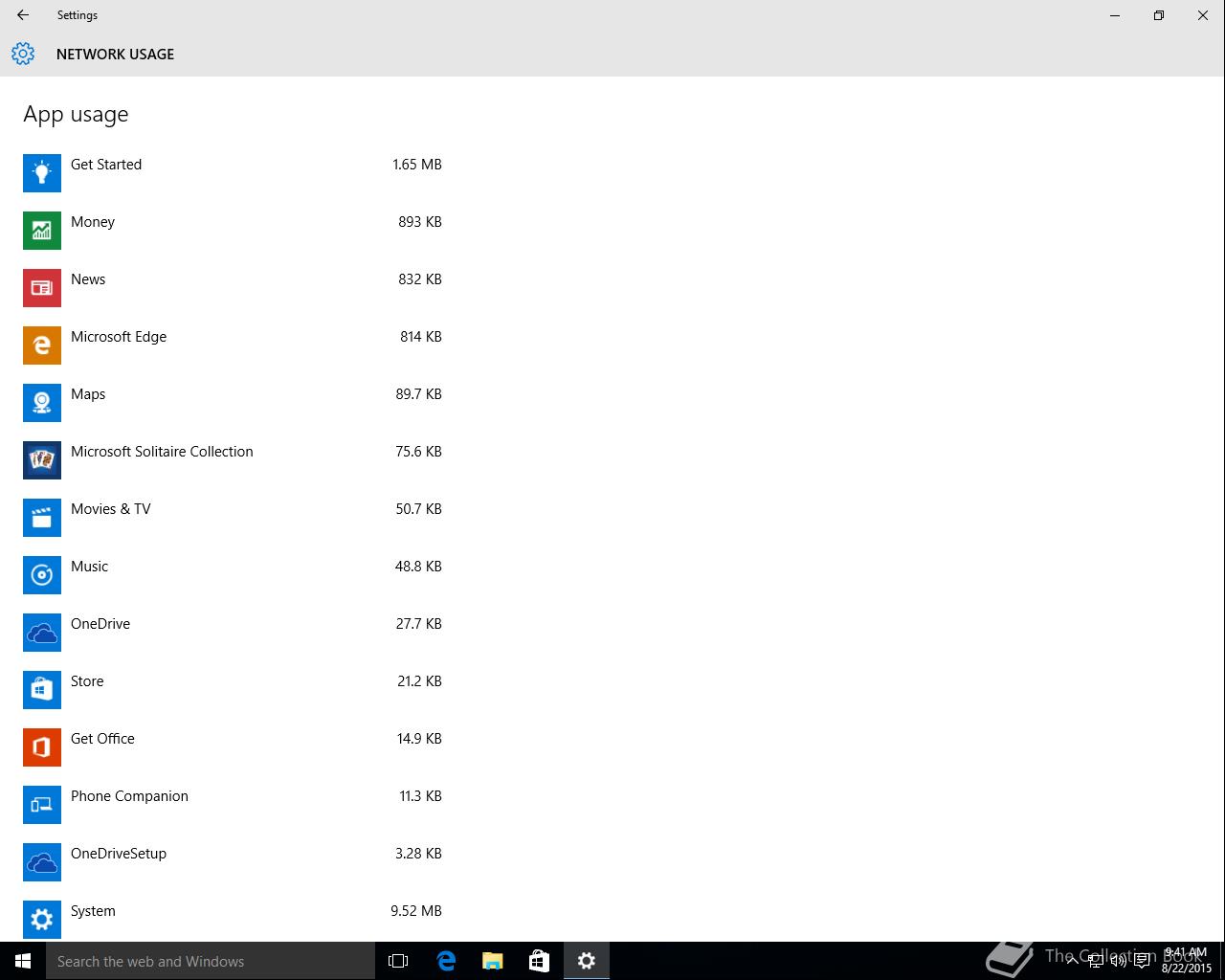This screenshot has height=980, width=1225.
Task: Click the Settings window title text
Action: click(78, 15)
